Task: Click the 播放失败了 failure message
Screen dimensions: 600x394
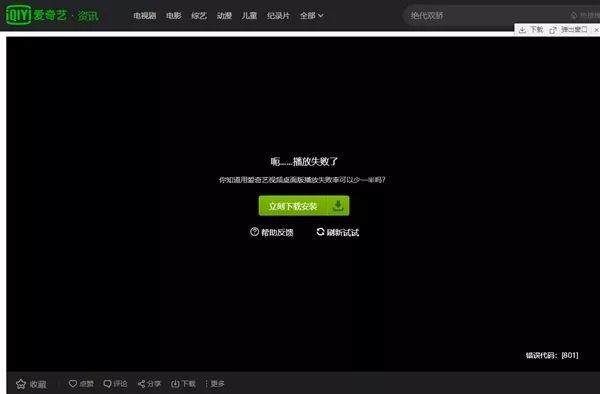Action: click(304, 161)
